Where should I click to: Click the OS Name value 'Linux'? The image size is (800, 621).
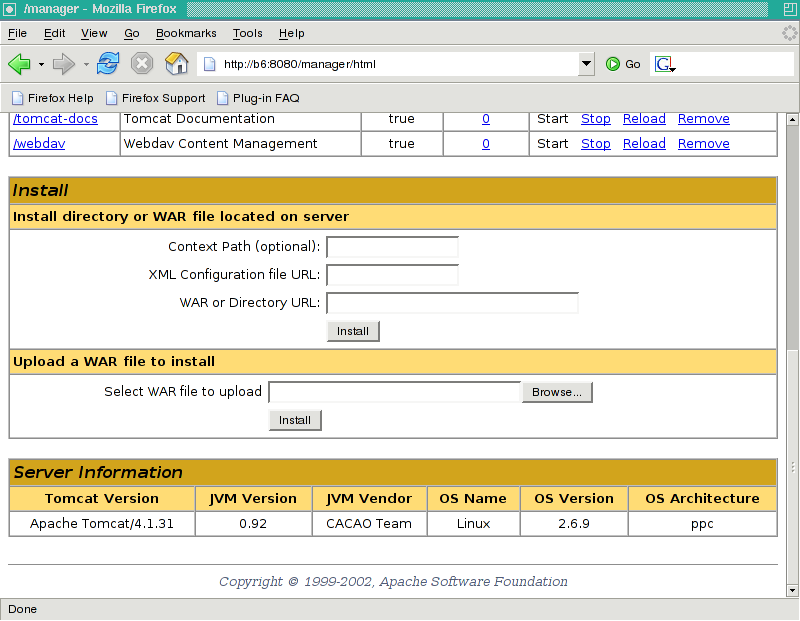click(473, 524)
